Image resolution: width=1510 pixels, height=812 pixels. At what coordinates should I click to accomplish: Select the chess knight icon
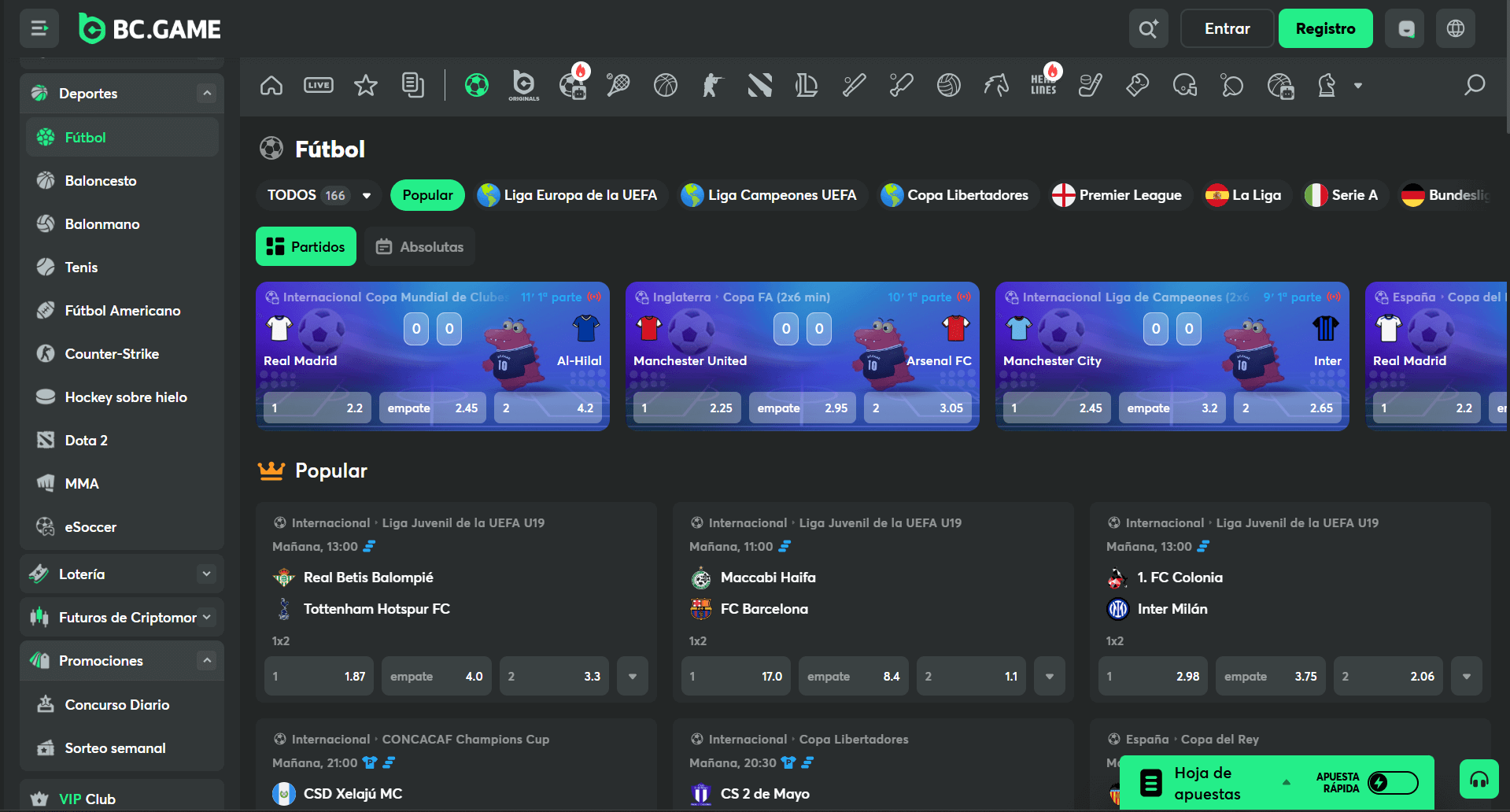pyautogui.click(x=1327, y=85)
